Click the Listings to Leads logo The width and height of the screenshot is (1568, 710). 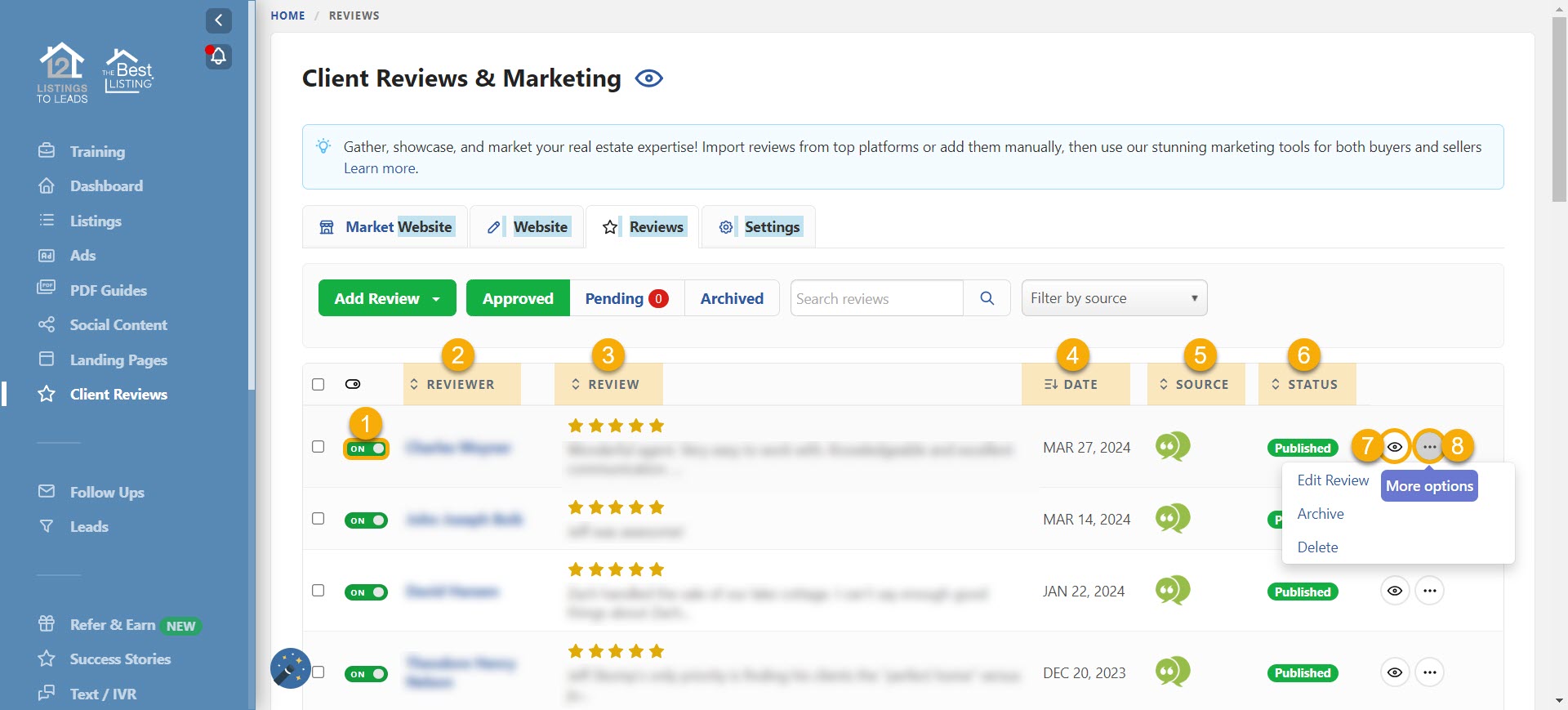(62, 73)
